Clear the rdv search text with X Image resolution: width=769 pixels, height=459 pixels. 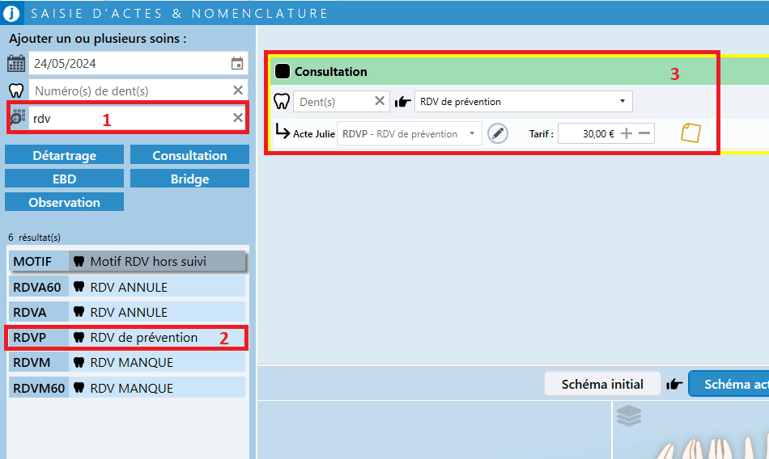click(238, 118)
